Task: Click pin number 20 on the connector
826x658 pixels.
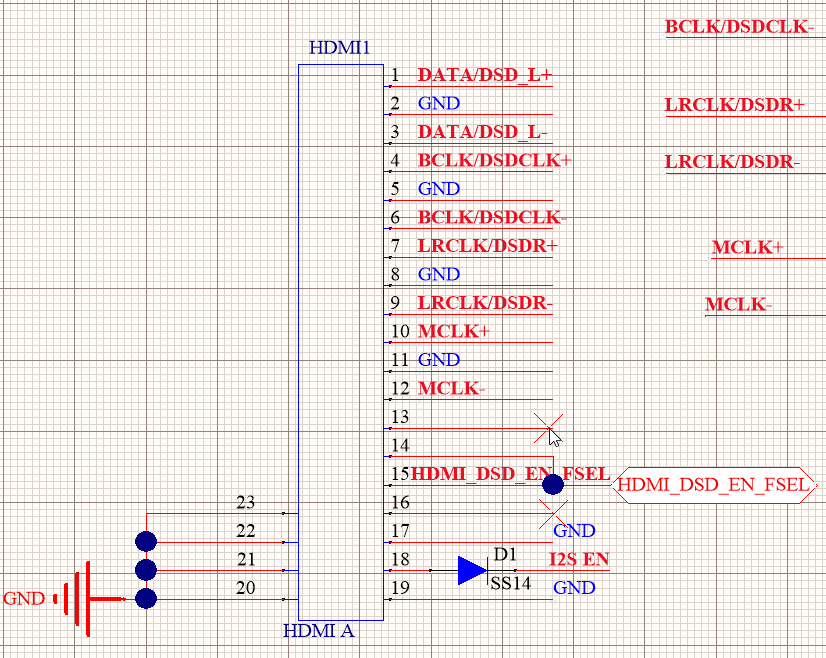Action: point(245,587)
